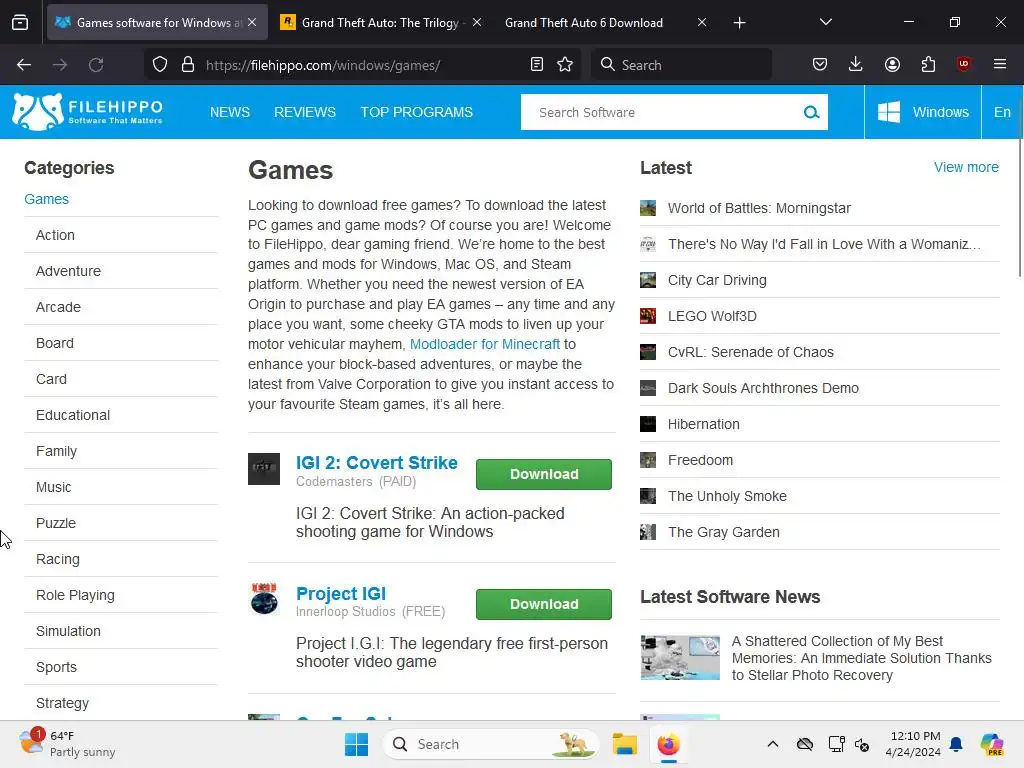
Task: Open Dark Souls Archthrones Demo
Action: tap(763, 388)
